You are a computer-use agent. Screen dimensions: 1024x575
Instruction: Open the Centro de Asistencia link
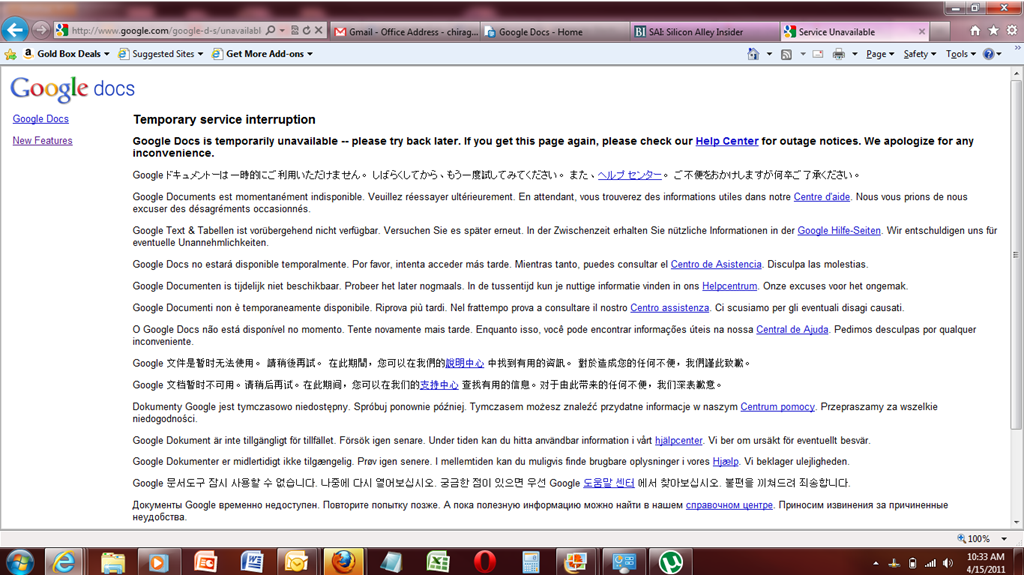coord(716,265)
